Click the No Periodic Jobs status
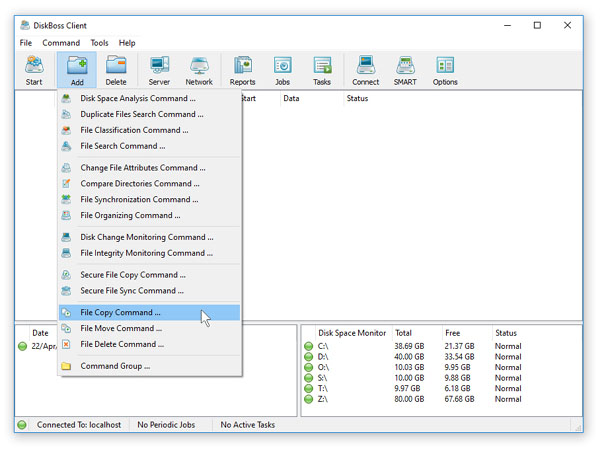This screenshot has width=600, height=450. [166, 425]
